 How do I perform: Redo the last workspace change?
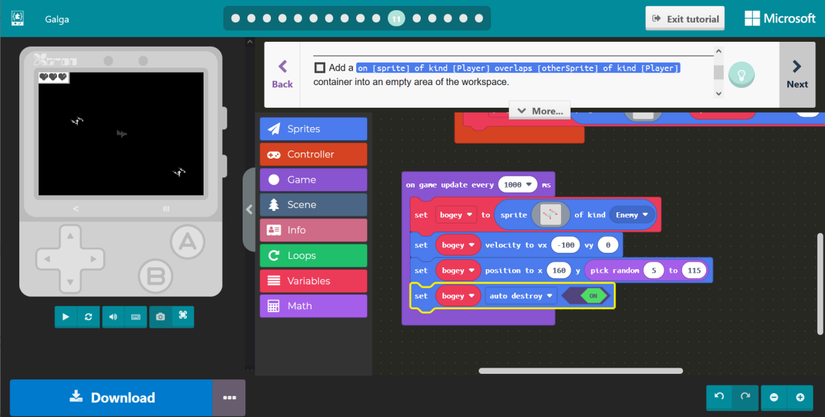pyautogui.click(x=745, y=398)
